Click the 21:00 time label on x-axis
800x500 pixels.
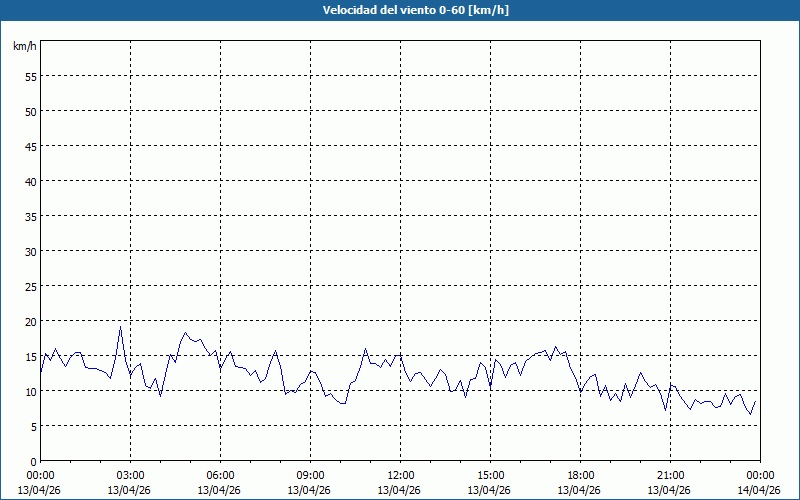[670, 475]
